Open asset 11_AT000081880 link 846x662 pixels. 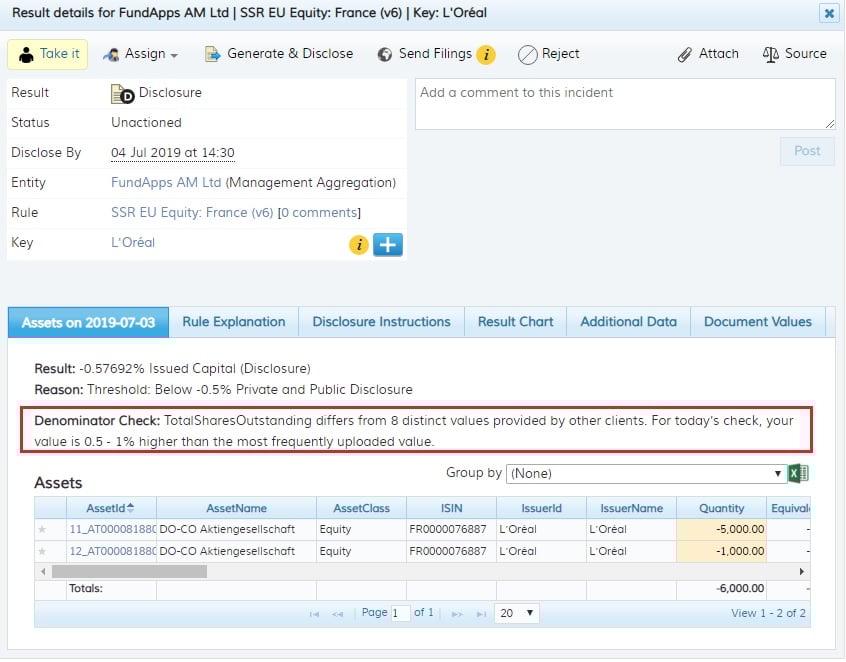tap(113, 529)
